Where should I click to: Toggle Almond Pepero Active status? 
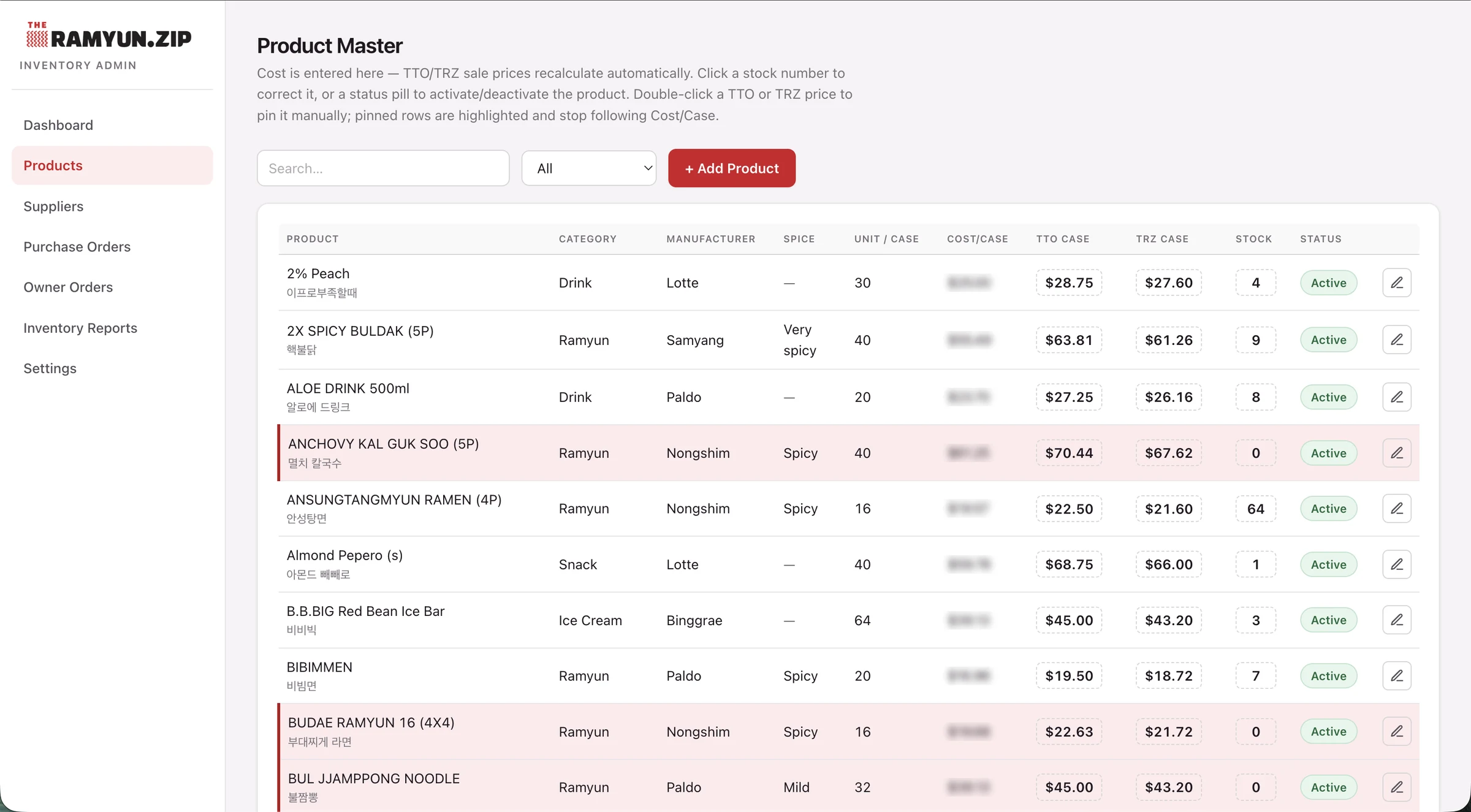click(1329, 564)
